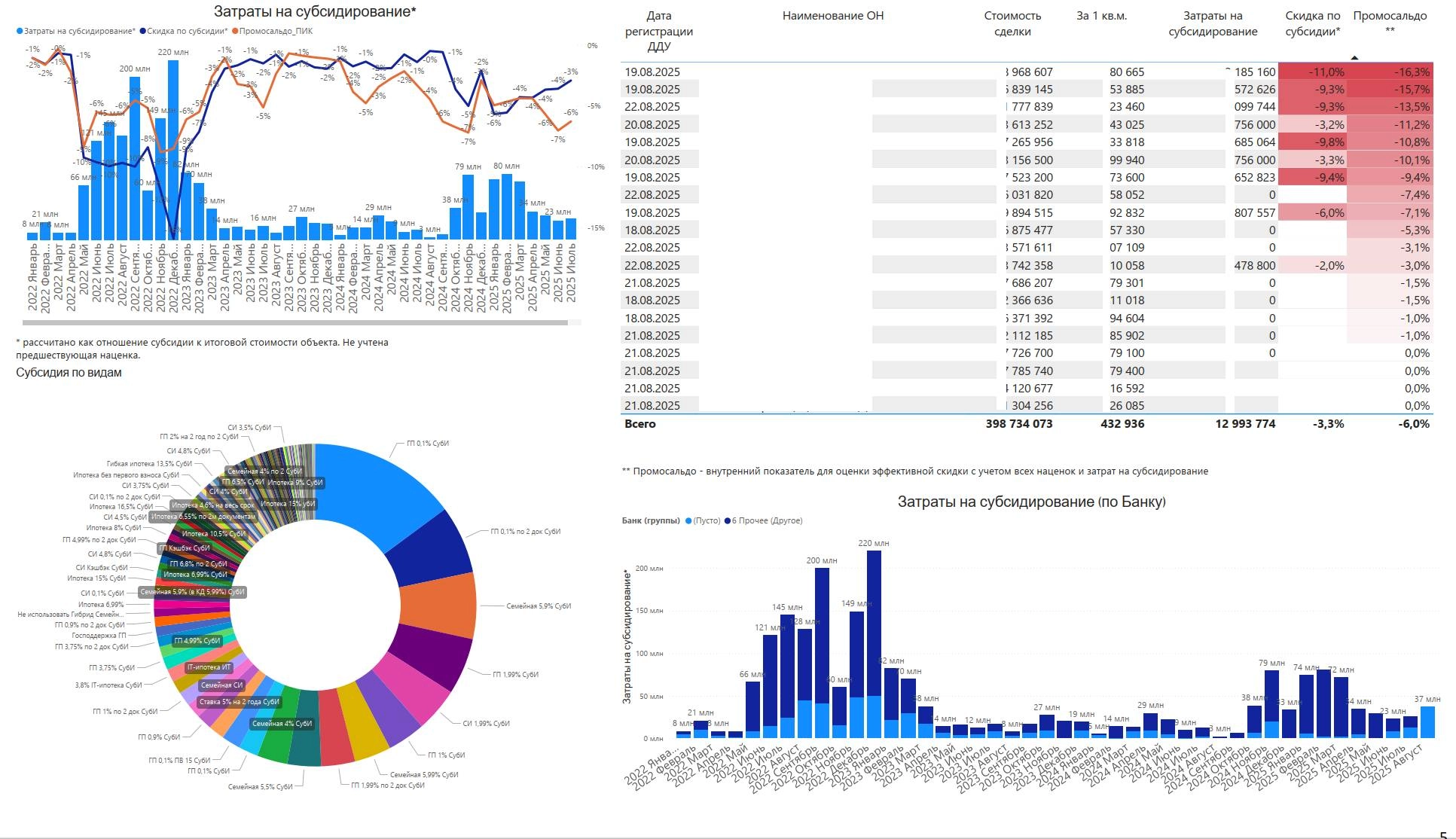Click the Скидка по субсидии* legend marker
The width and height of the screenshot is (1456, 839).
coord(143,32)
